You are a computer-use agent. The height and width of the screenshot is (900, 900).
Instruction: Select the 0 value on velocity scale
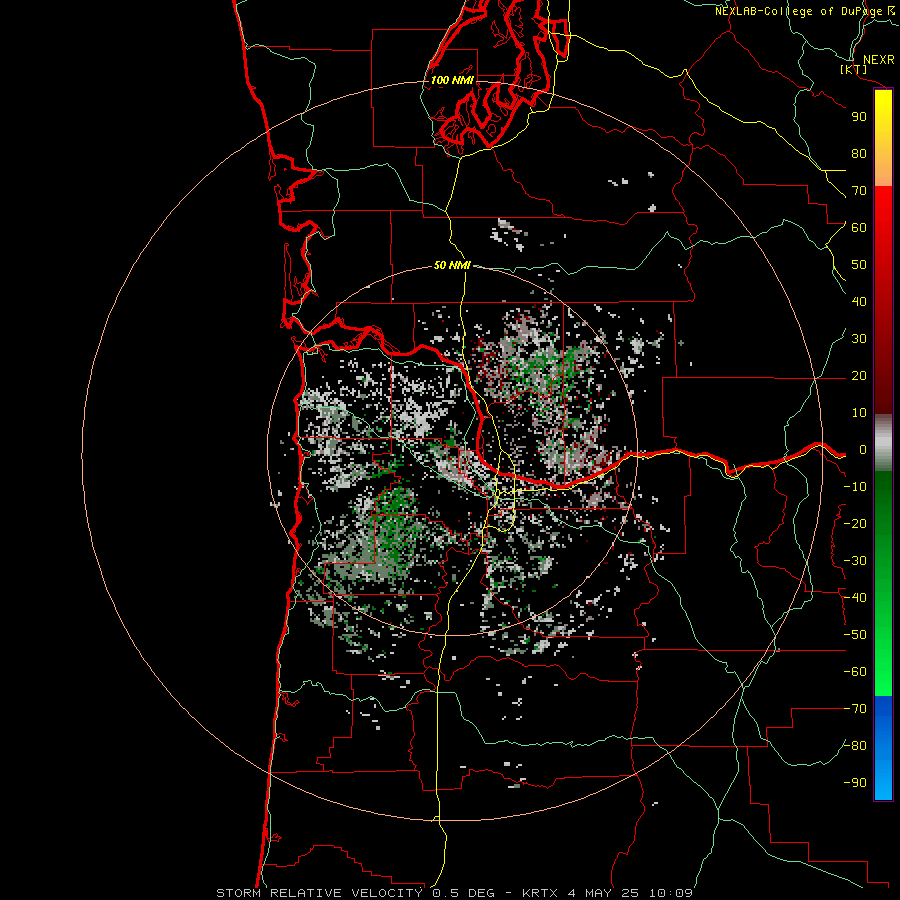click(x=863, y=450)
